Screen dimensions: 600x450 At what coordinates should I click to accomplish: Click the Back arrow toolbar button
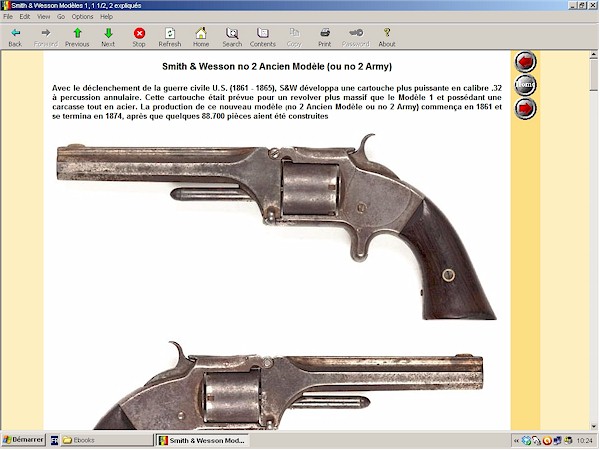click(15, 38)
